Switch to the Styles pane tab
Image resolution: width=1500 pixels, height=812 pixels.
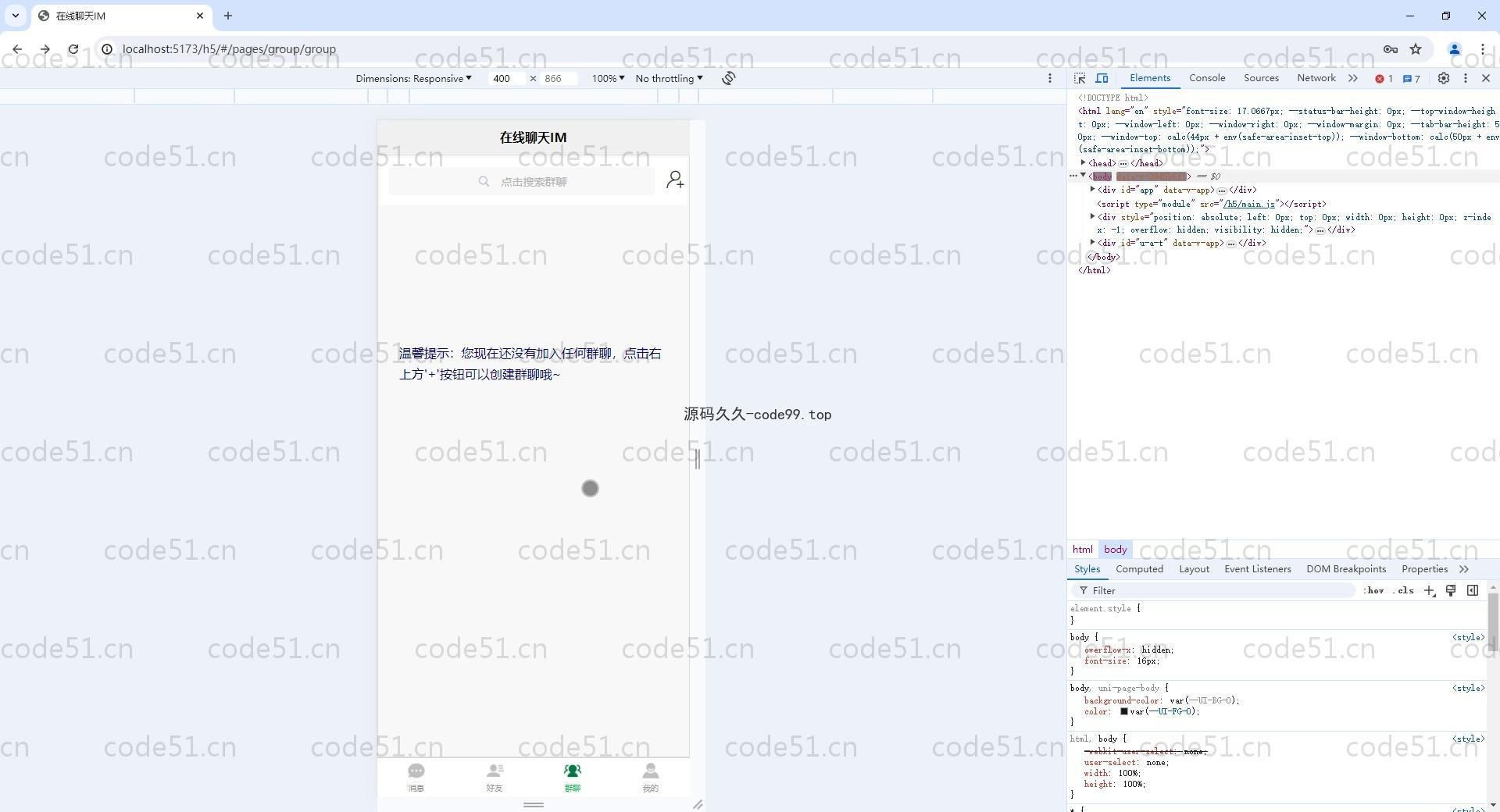pyautogui.click(x=1087, y=569)
